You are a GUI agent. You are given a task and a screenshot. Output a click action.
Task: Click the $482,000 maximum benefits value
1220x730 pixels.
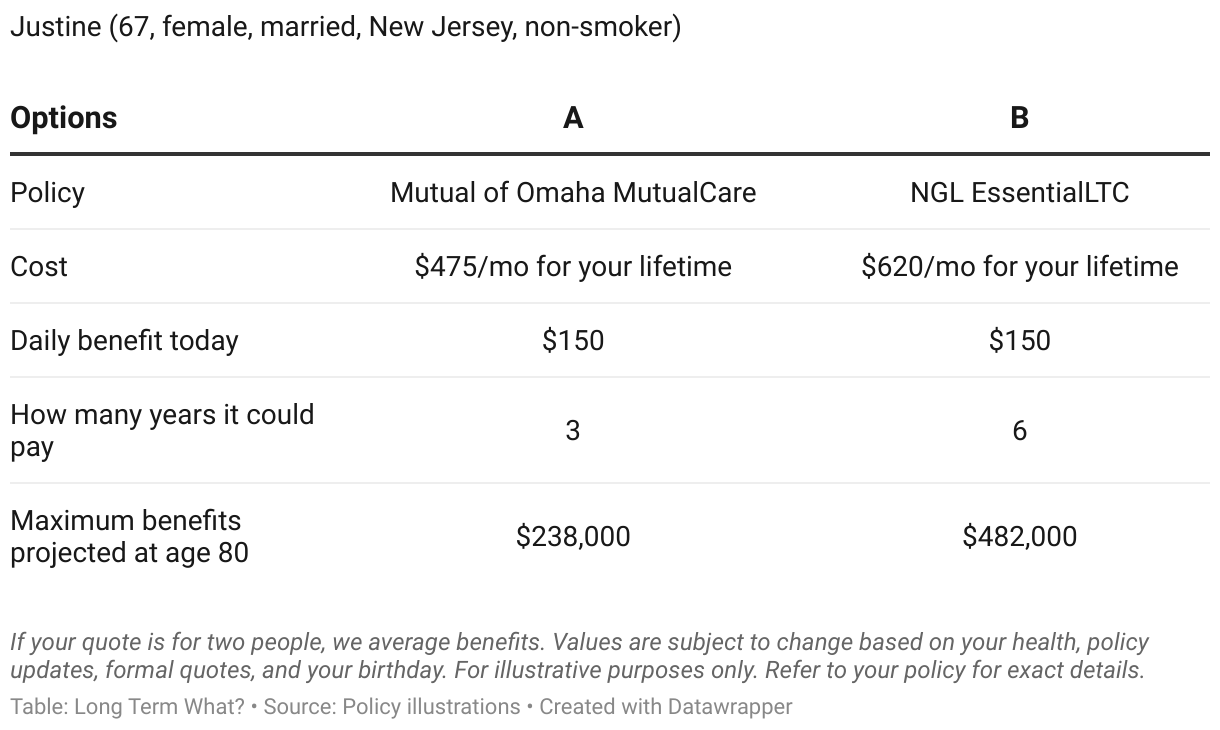tap(1019, 537)
